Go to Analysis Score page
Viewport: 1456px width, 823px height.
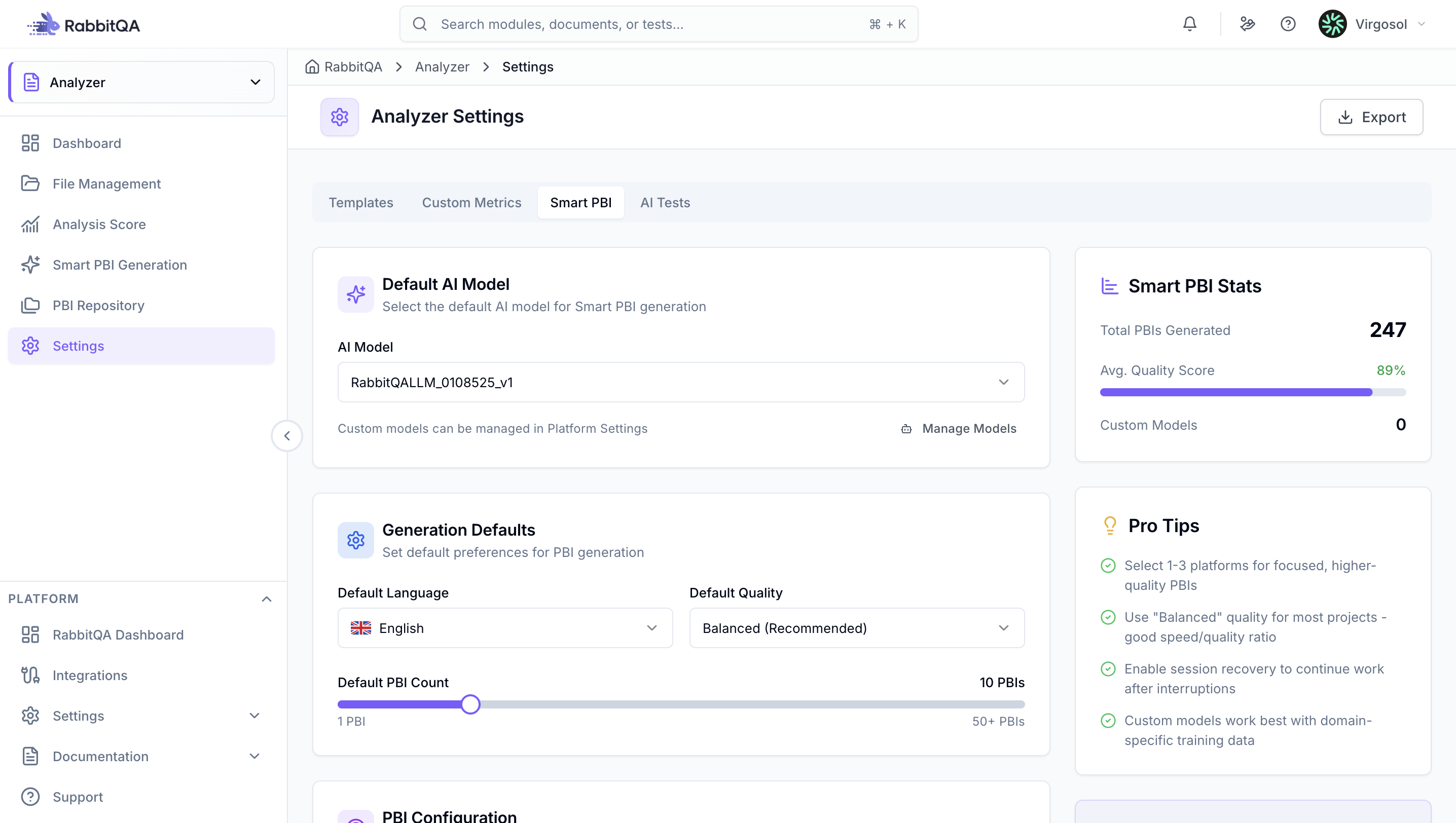tap(141, 225)
